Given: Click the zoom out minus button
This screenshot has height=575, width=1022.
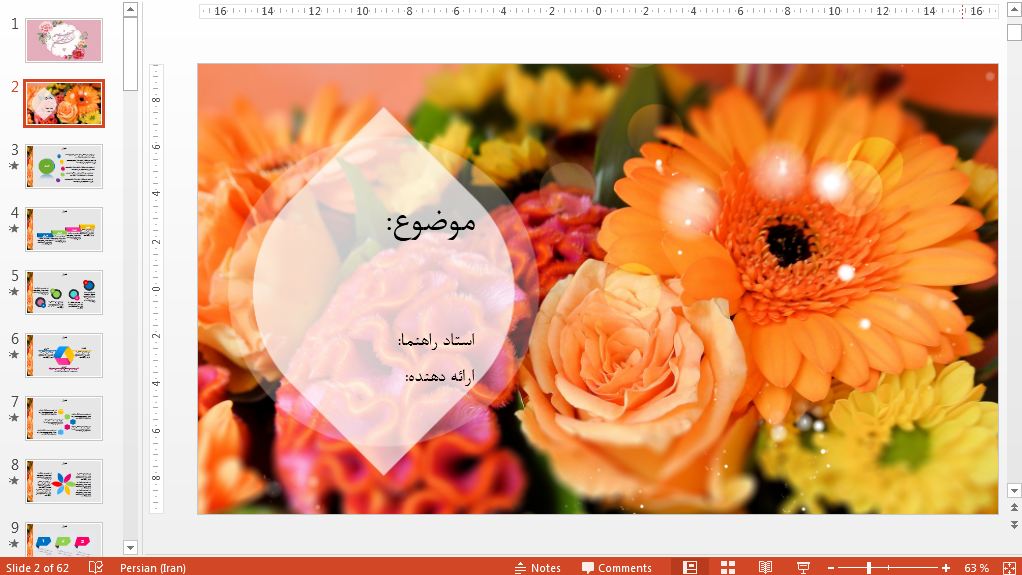Looking at the screenshot, I should [x=830, y=568].
